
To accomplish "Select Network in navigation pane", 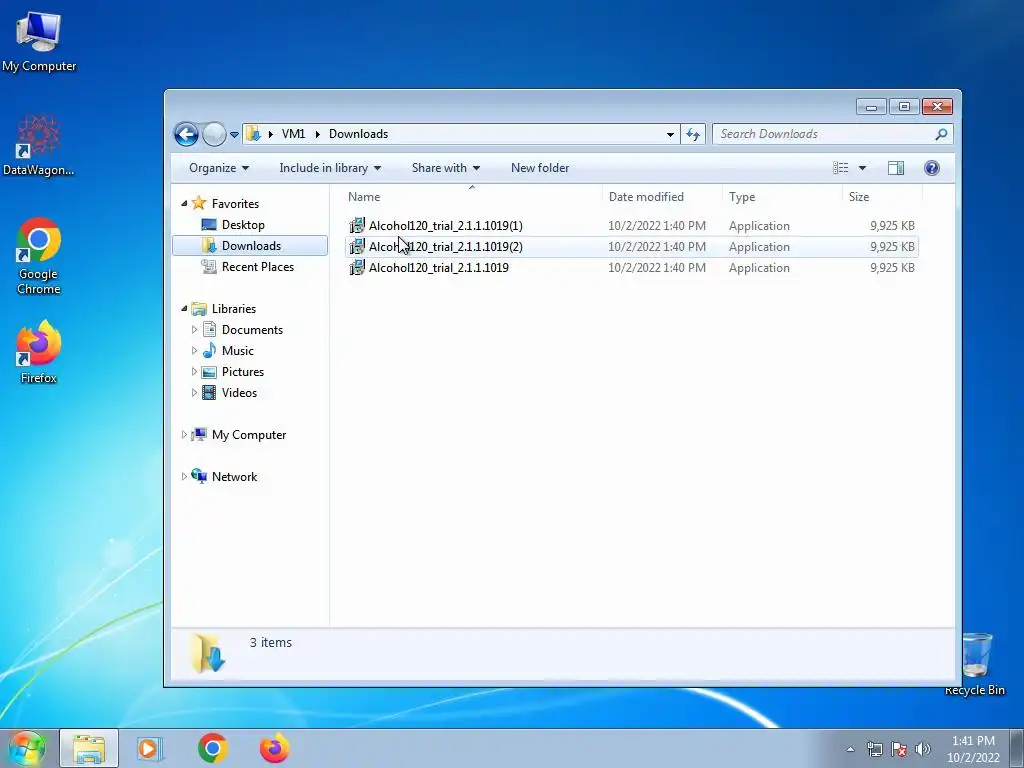I will coord(234,477).
